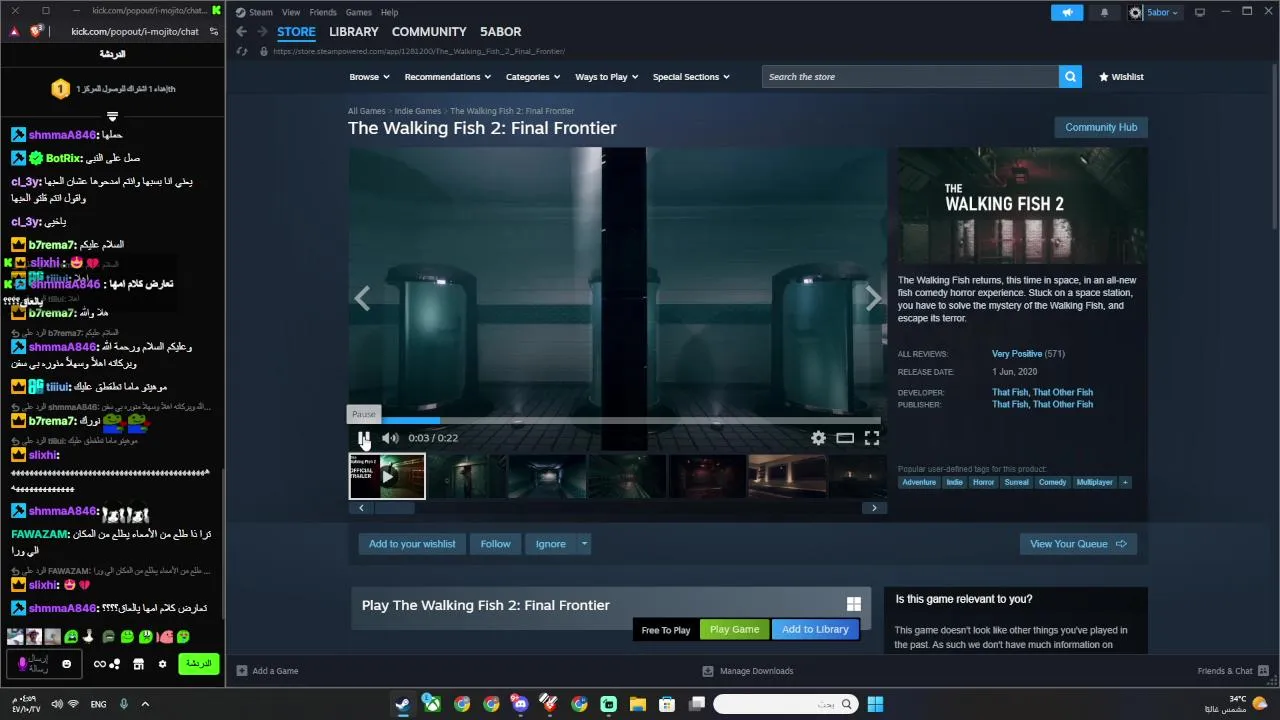Image resolution: width=1280 pixels, height=720 pixels.
Task: Open the Friends menu
Action: (323, 12)
